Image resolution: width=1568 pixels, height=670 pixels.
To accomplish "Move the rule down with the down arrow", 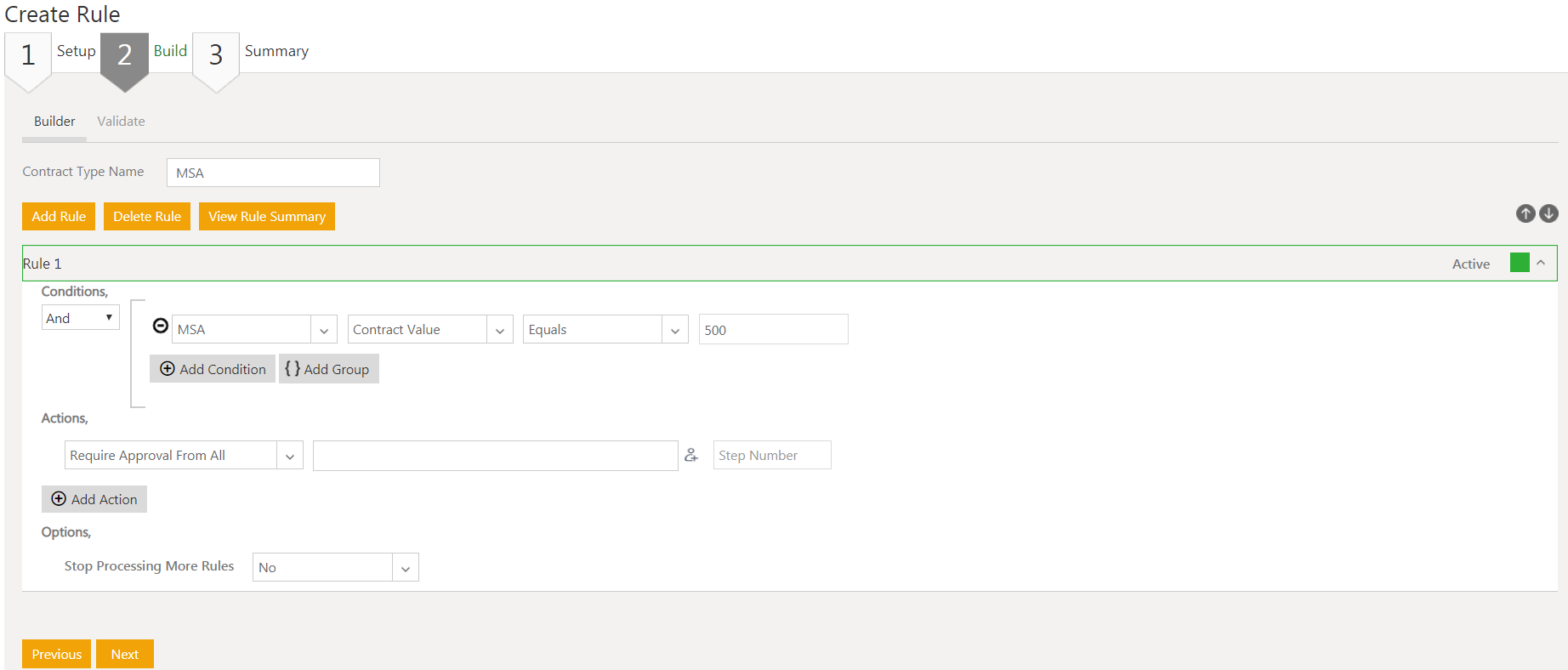I will (1548, 213).
